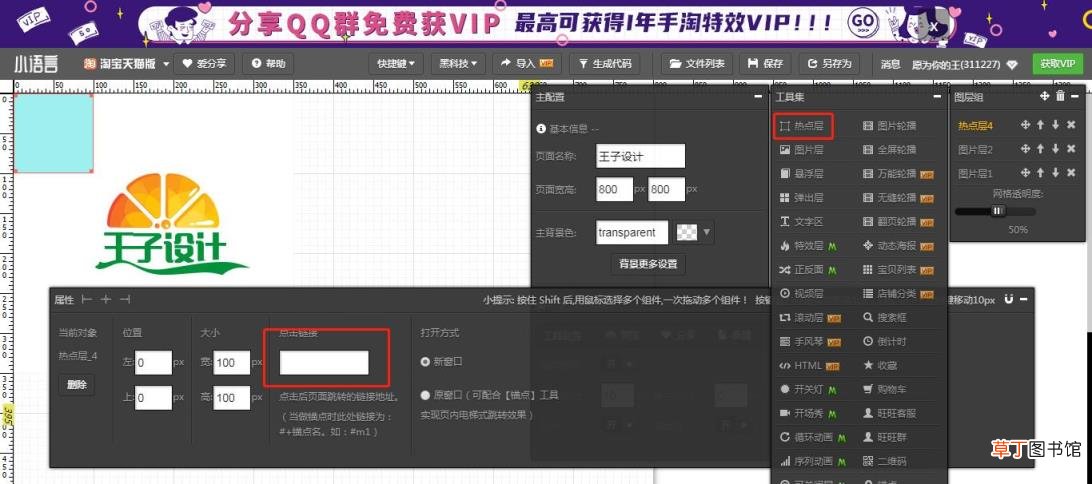Click 导入 import button
Image resolution: width=1092 pixels, height=484 pixels.
click(x=526, y=63)
